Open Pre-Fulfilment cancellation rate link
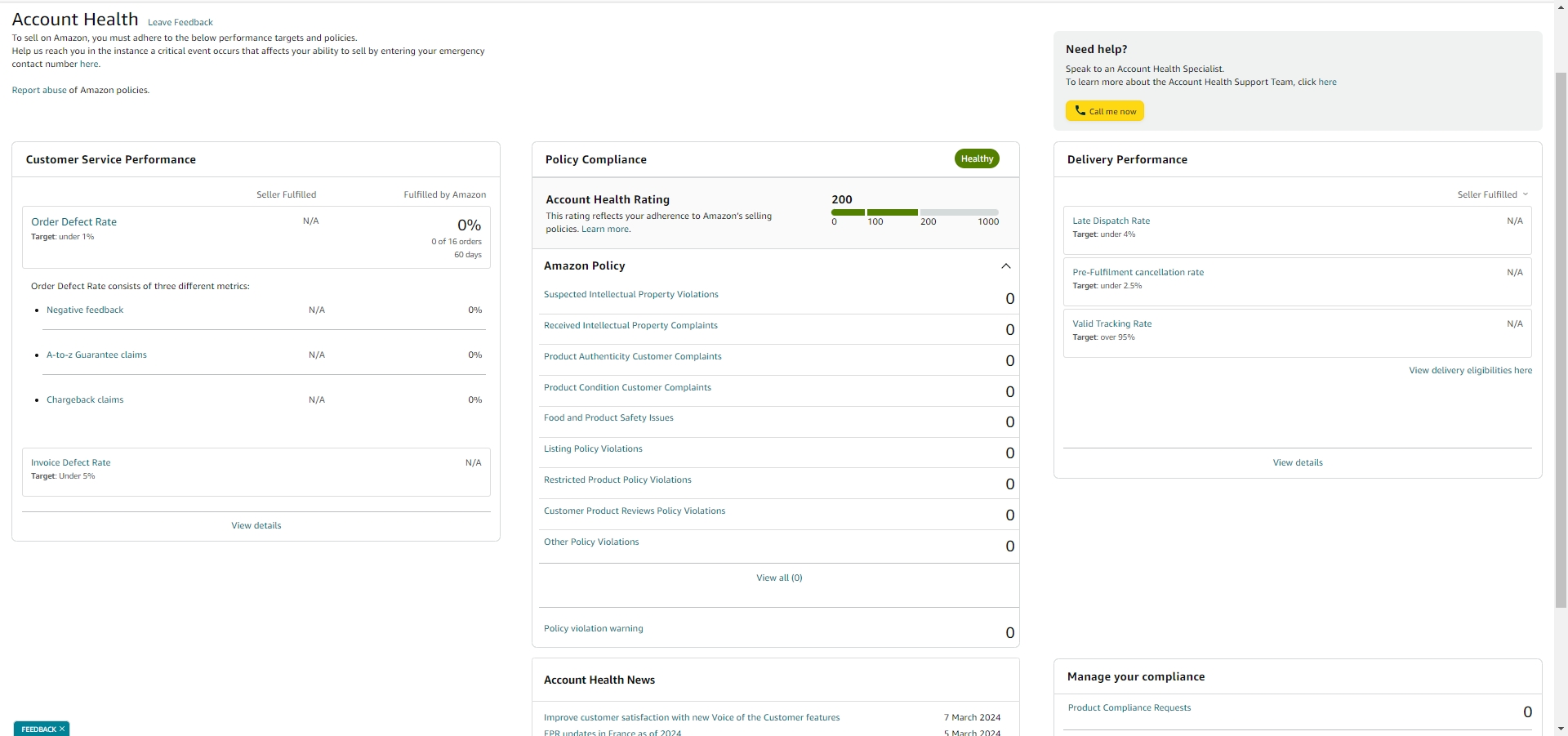Screen dimensions: 1568x736 tap(1138, 272)
